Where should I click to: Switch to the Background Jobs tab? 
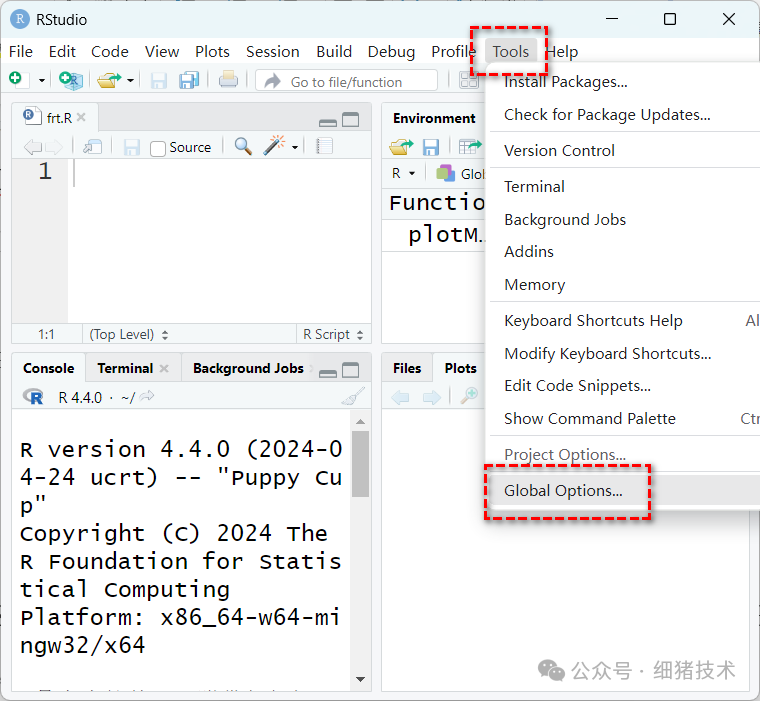coord(248,368)
